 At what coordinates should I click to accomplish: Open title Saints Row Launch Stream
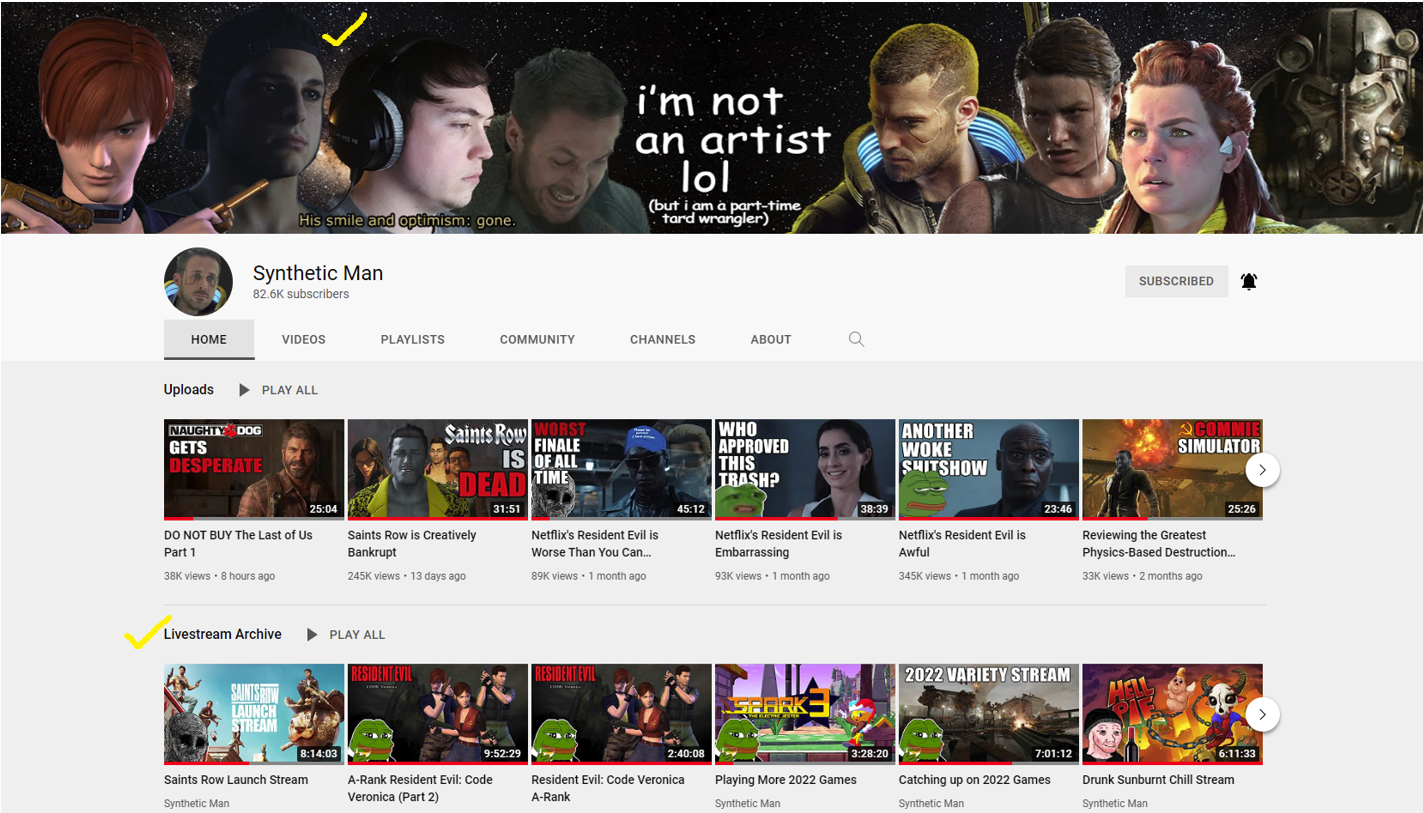236,780
